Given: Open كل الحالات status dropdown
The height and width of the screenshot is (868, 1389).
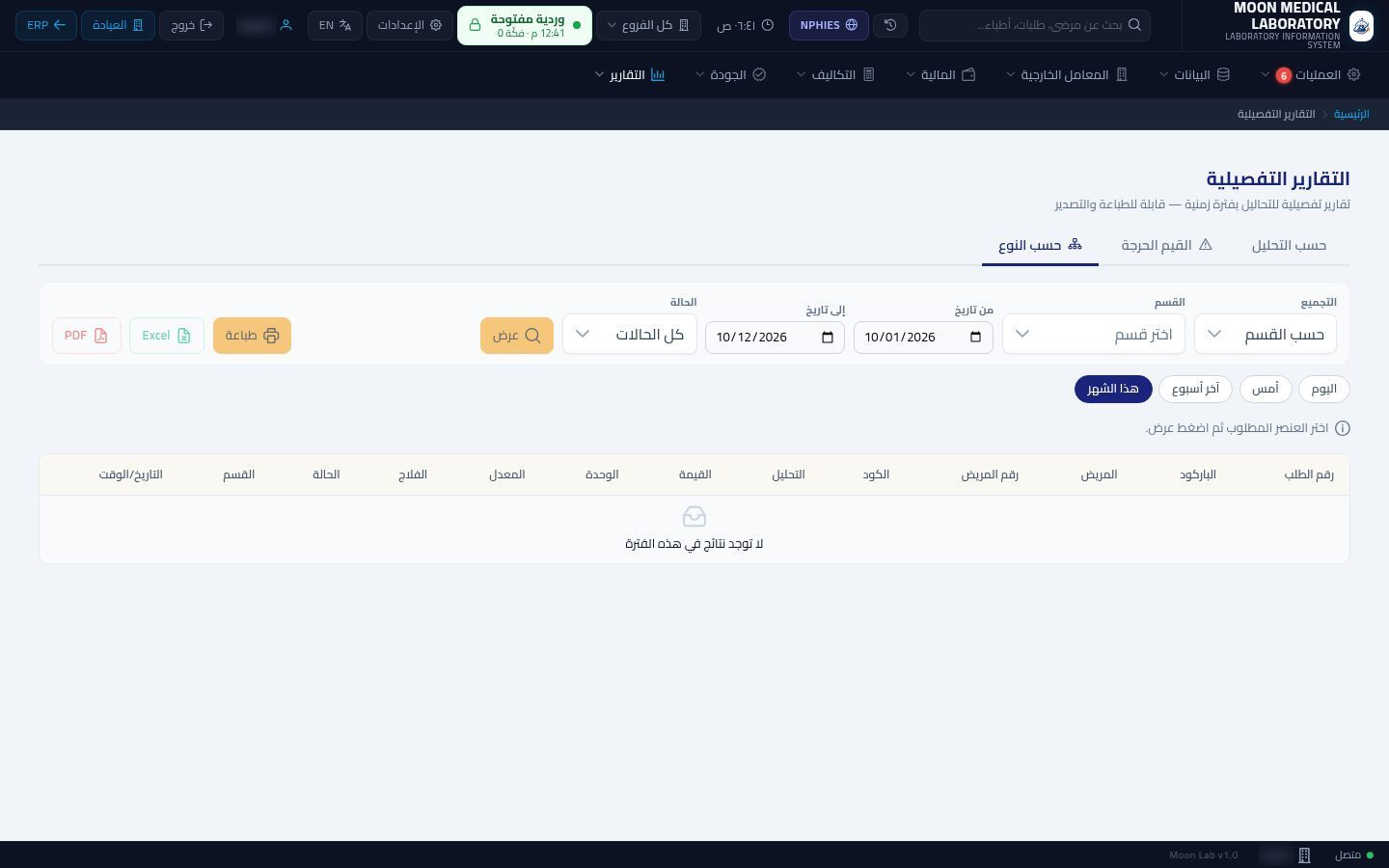Looking at the screenshot, I should click(x=630, y=335).
